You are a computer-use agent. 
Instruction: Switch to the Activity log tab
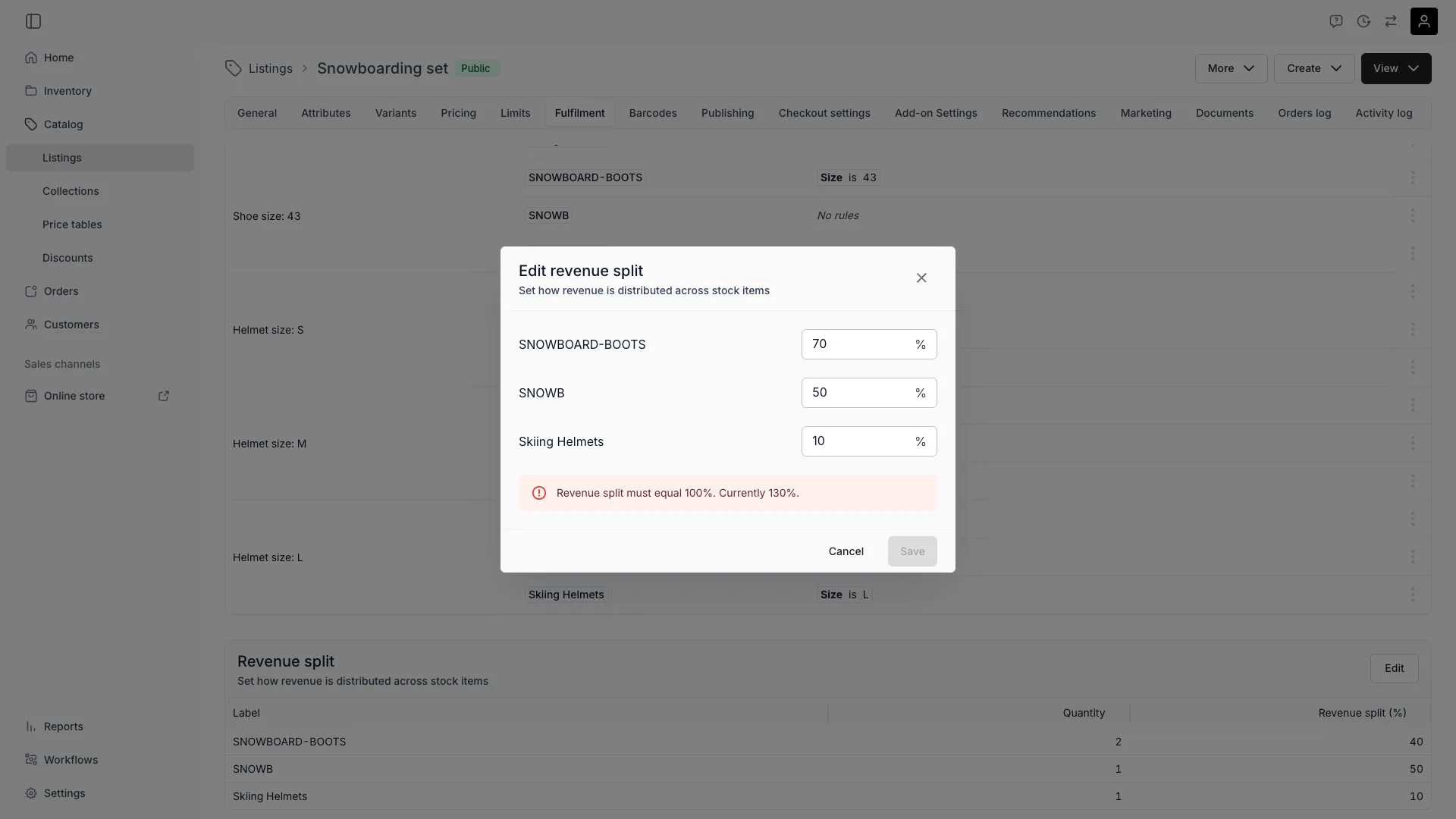[x=1383, y=113]
